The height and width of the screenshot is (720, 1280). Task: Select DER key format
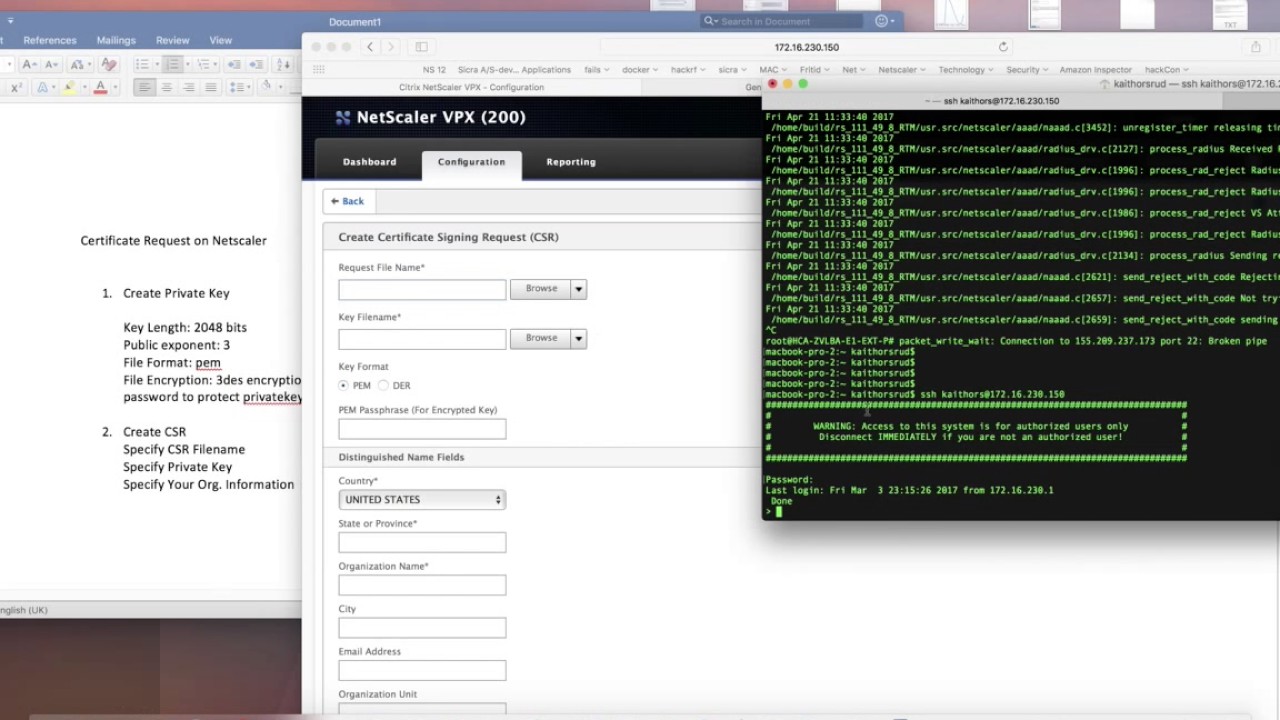(383, 385)
